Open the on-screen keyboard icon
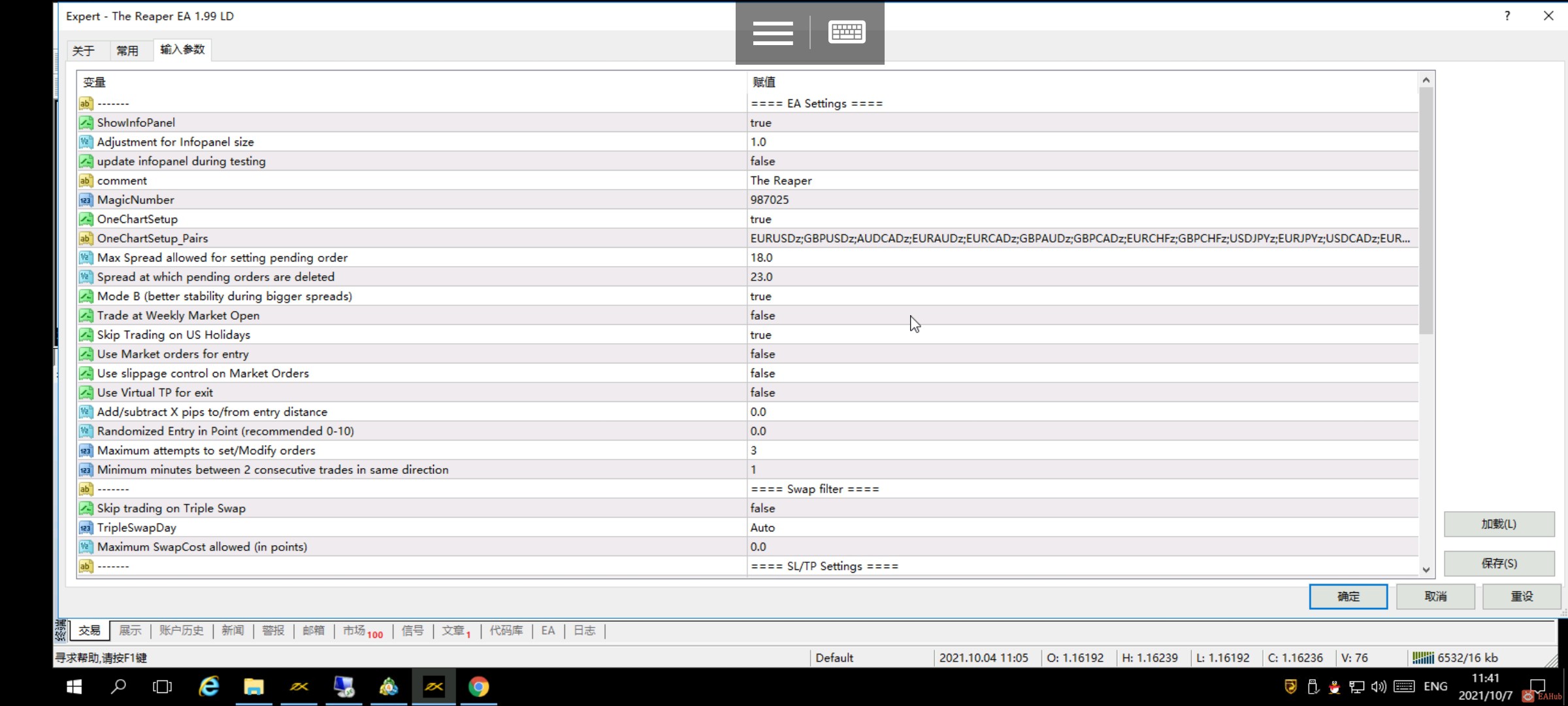1568x706 pixels. (847, 32)
